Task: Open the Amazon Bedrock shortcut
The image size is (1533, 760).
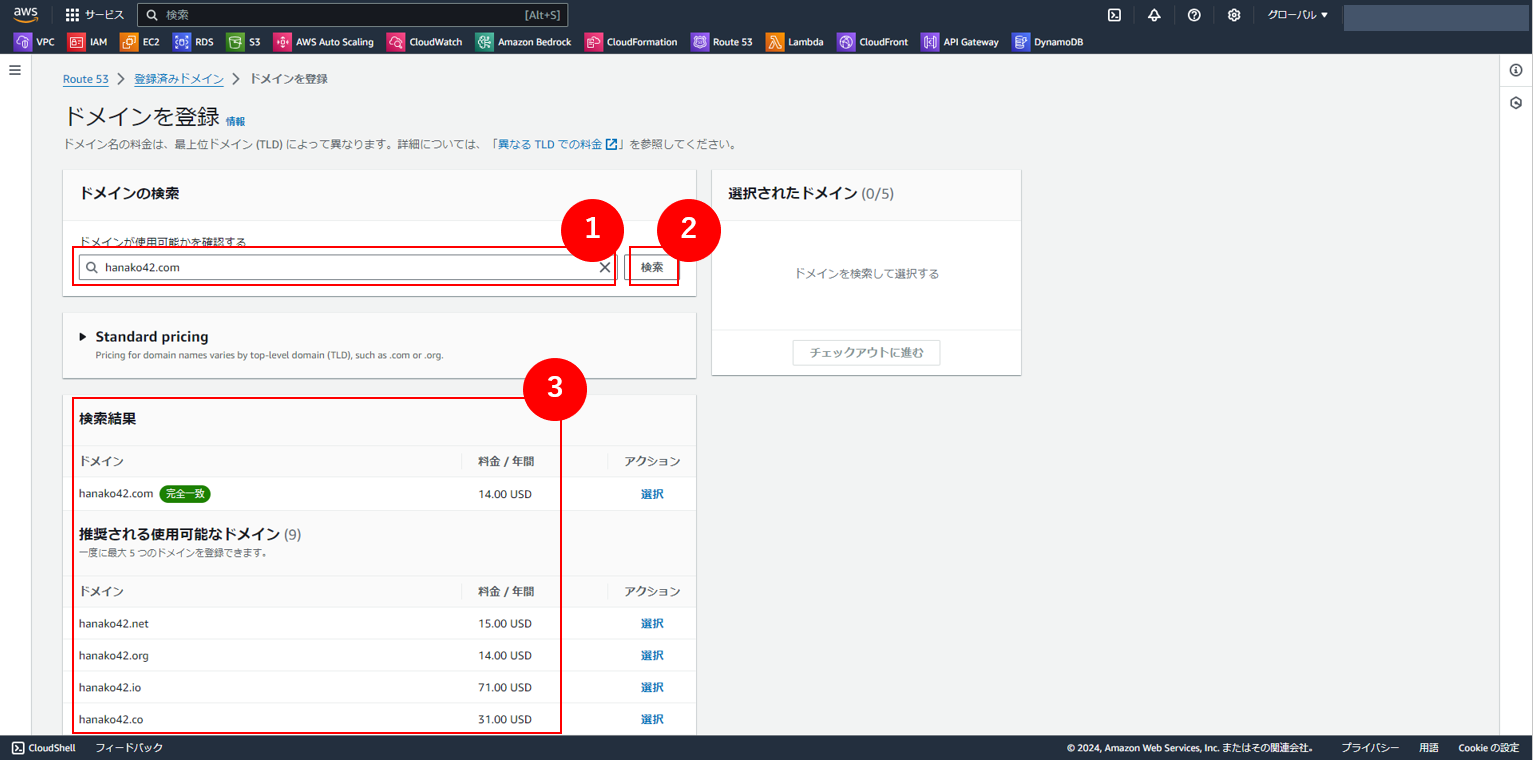Action: [x=525, y=42]
